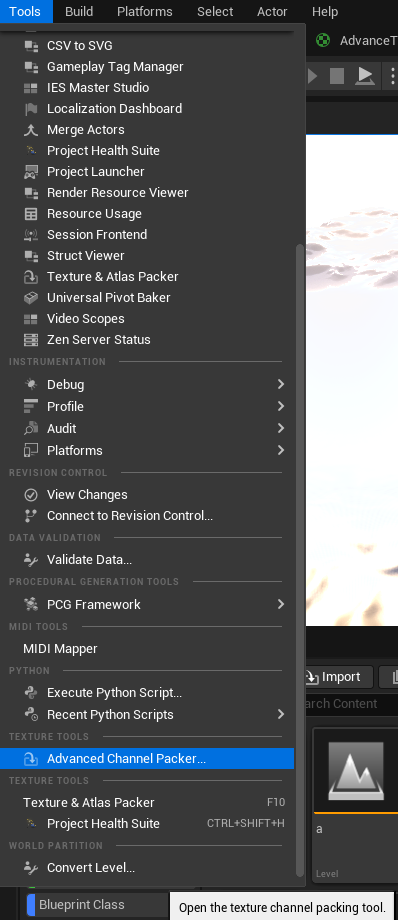The image size is (398, 920).
Task: Click the Render Resource Viewer icon
Action: 31,193
